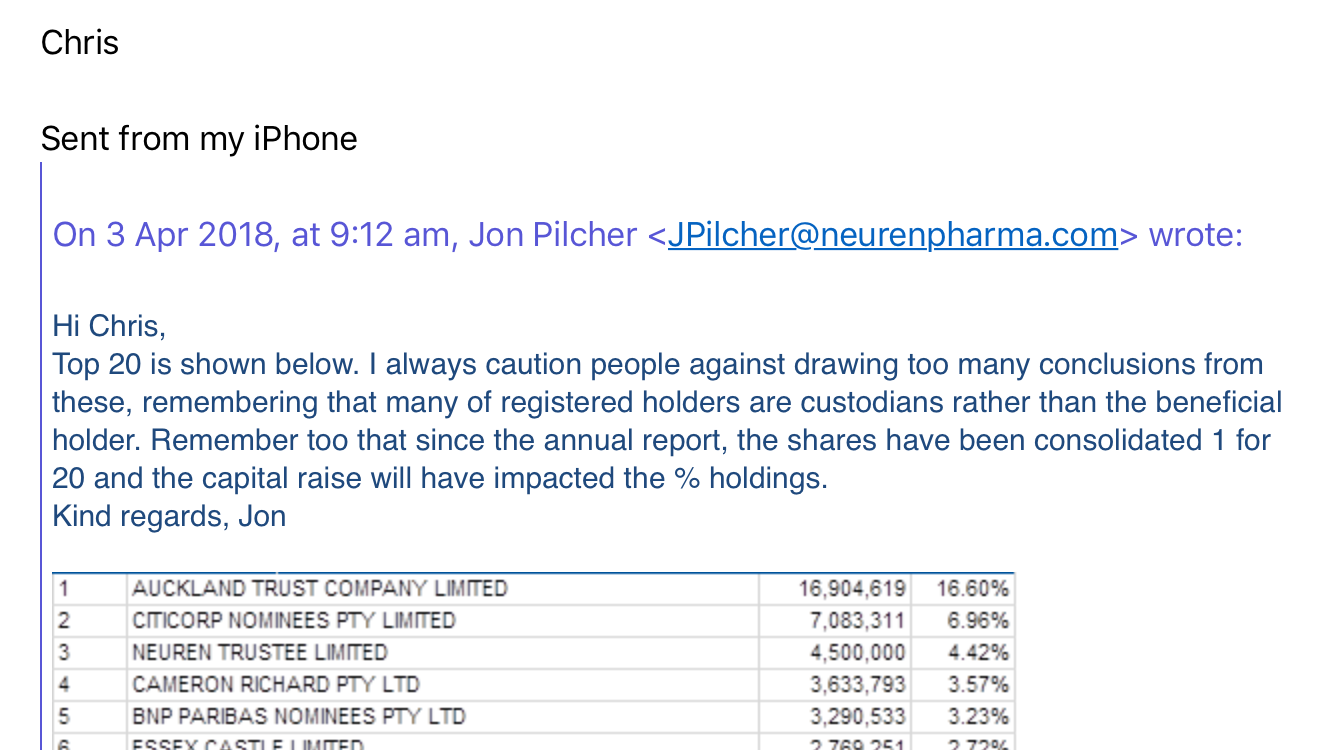The width and height of the screenshot is (1334, 750).
Task: Click the 'Sent from my iPhone' signature
Action: click(x=199, y=138)
